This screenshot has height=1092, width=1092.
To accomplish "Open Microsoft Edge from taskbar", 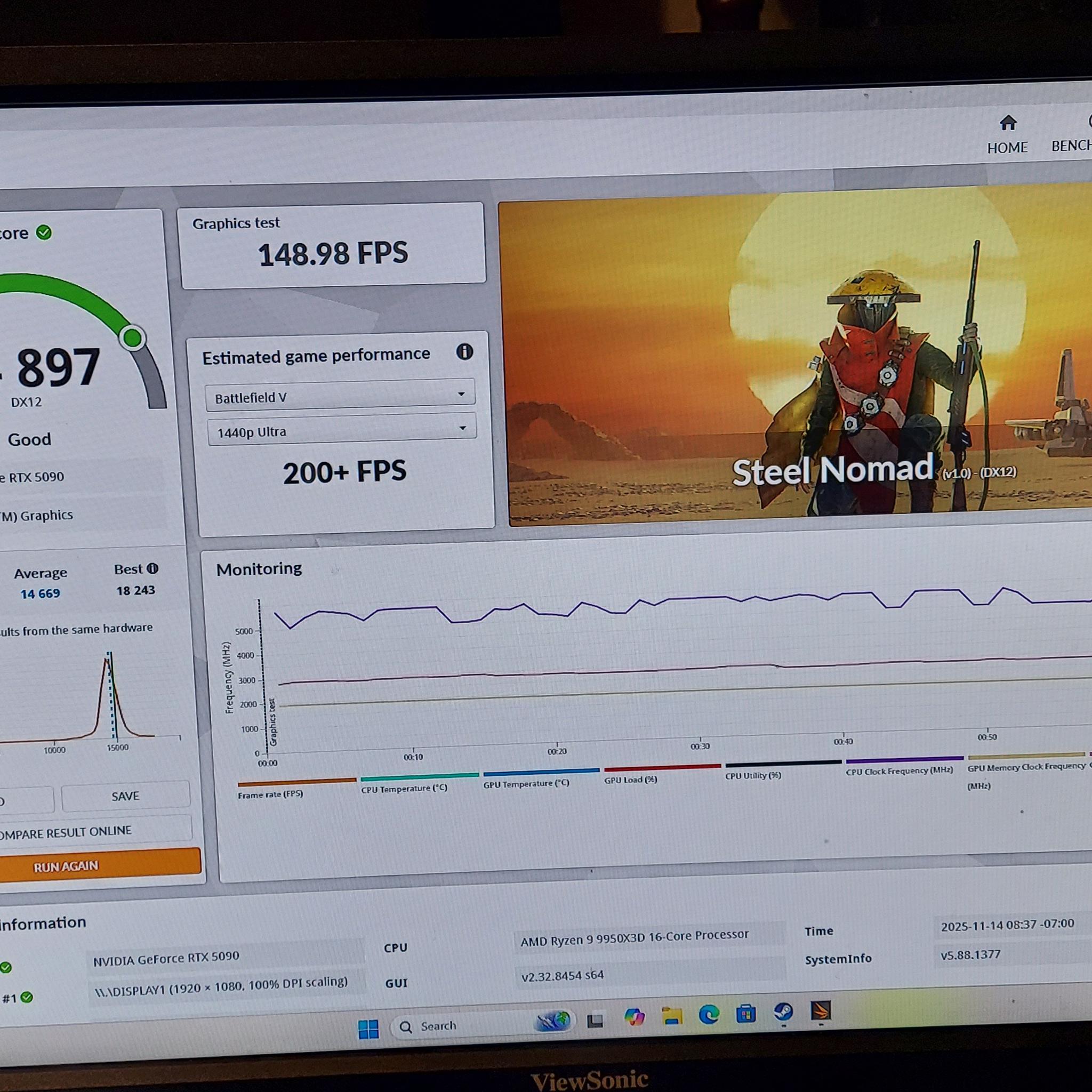I will (x=709, y=1015).
